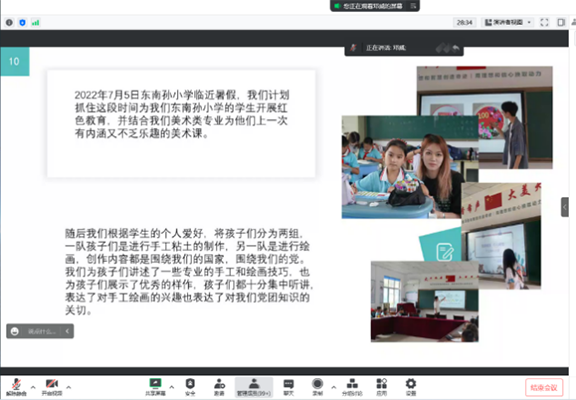
Task: Click the red End Meeting button
Action: click(544, 388)
